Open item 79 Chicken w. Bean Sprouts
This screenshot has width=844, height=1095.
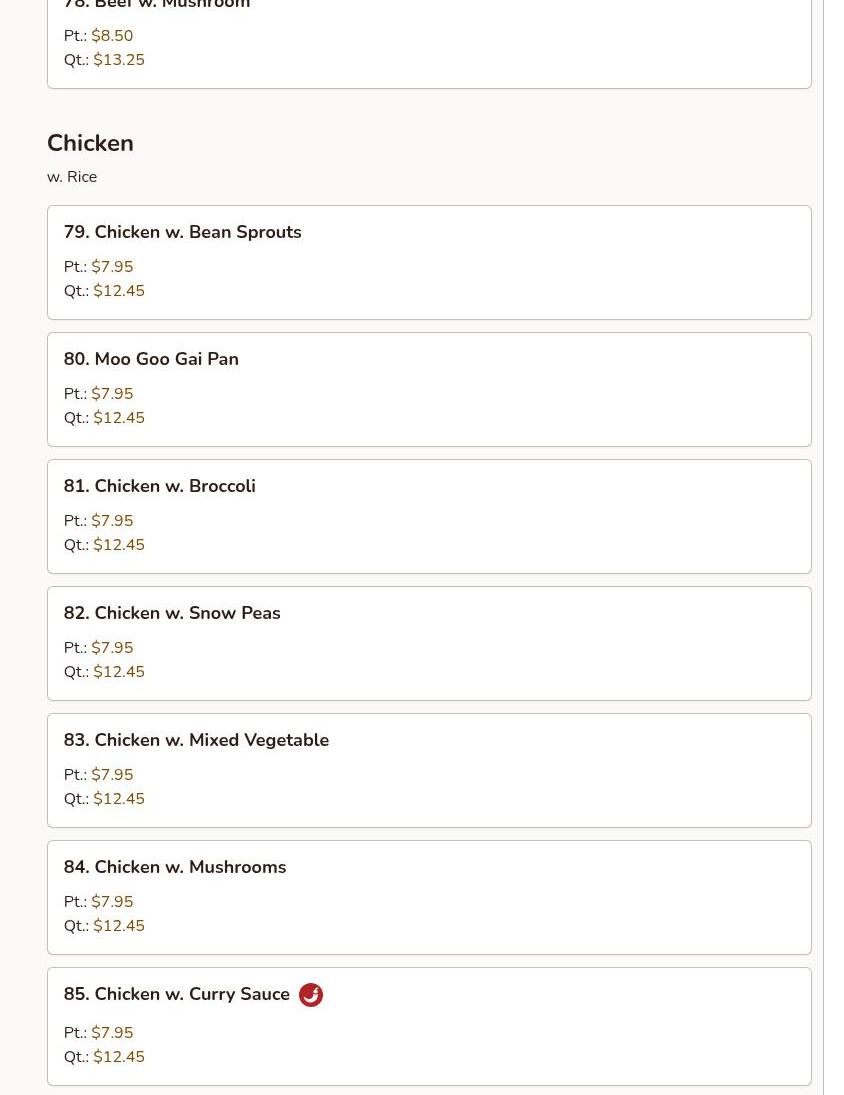tap(182, 232)
